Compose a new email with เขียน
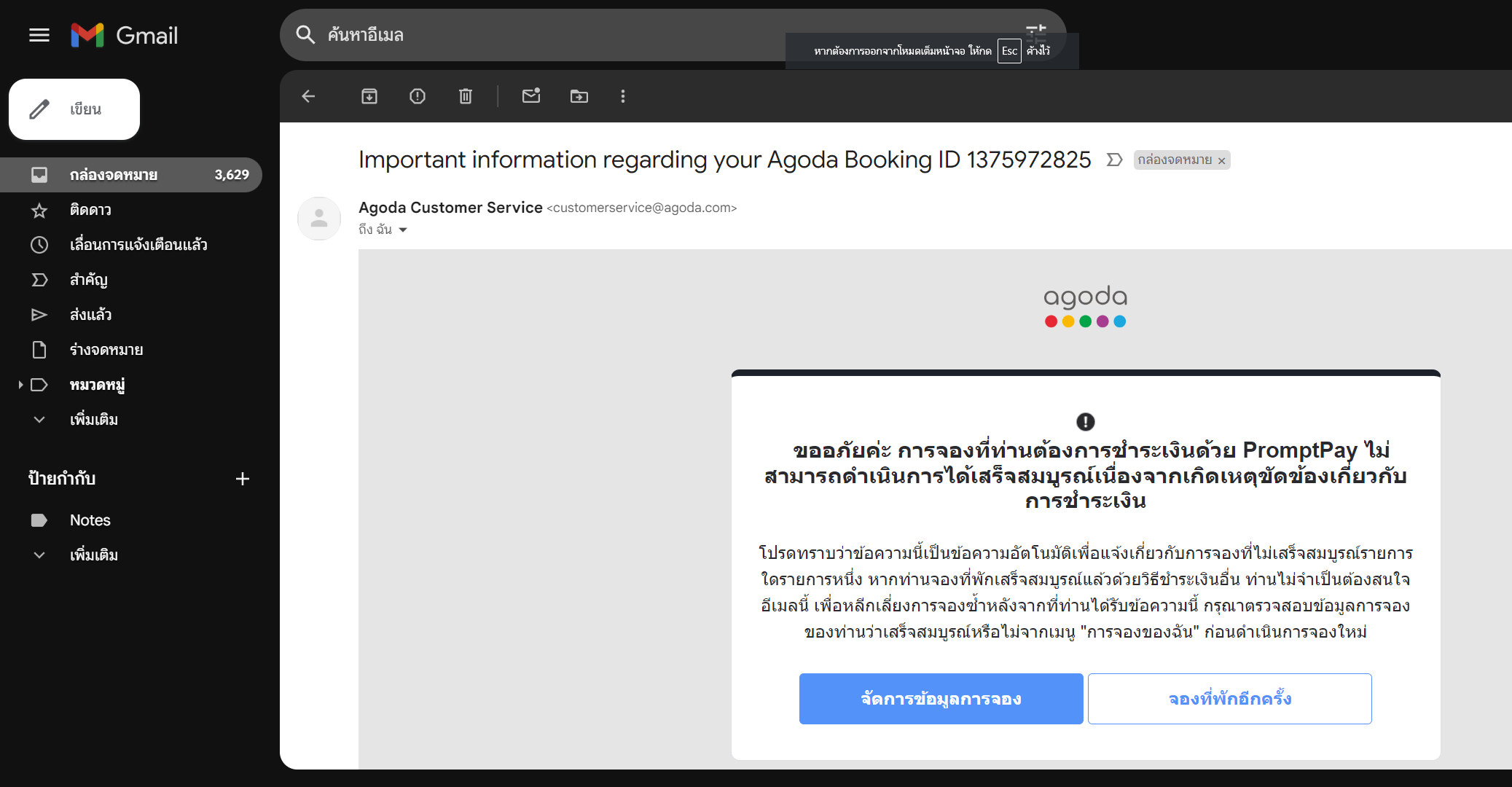The height and width of the screenshot is (787, 1512). coord(74,109)
